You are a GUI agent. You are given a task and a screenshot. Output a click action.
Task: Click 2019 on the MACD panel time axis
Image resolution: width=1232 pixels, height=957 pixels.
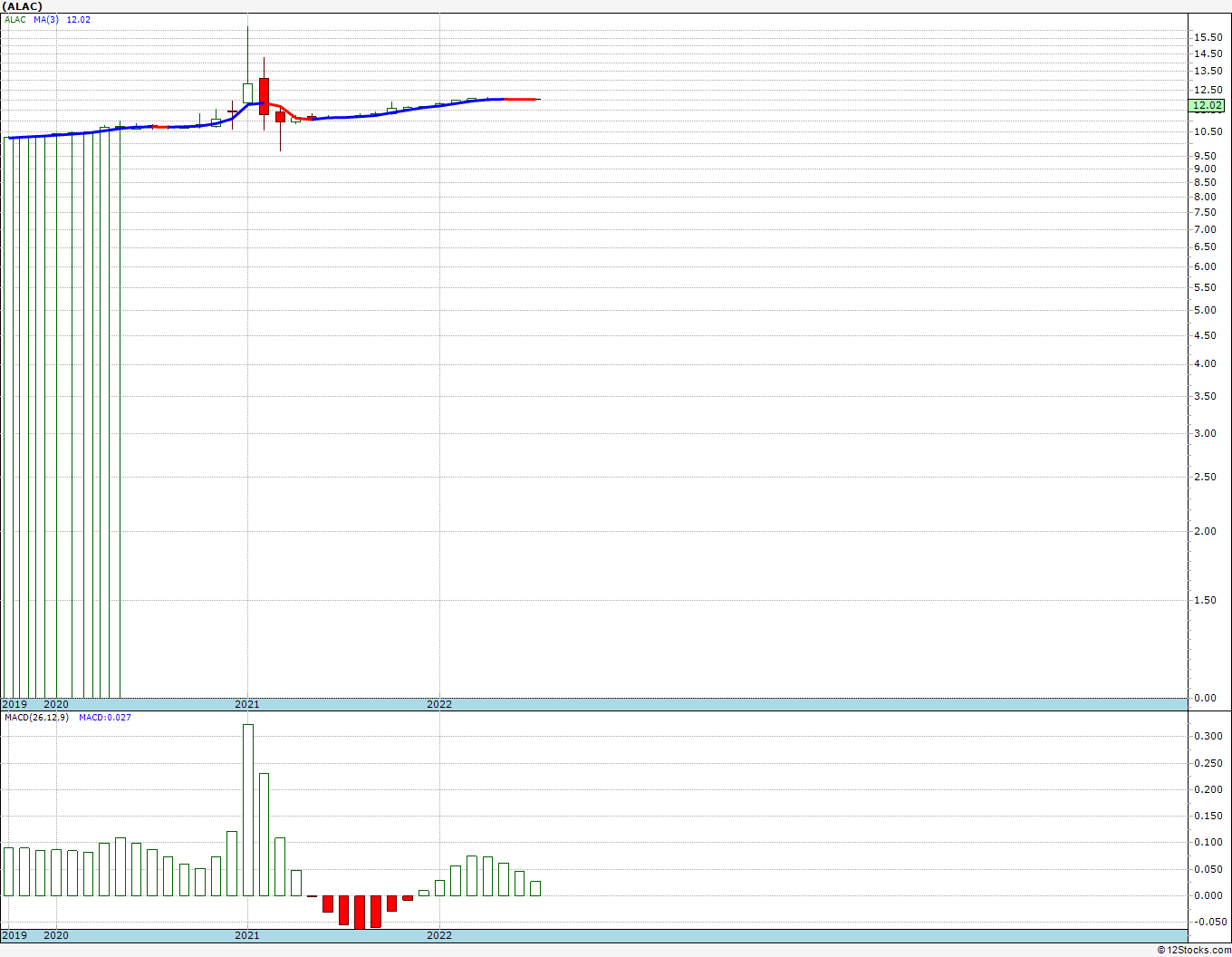click(x=14, y=935)
